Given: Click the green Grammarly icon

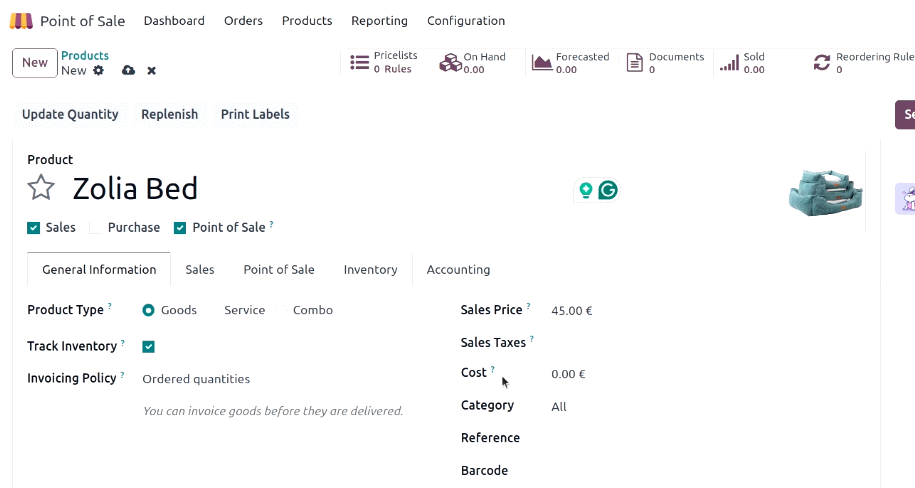Looking at the screenshot, I should (x=608, y=190).
